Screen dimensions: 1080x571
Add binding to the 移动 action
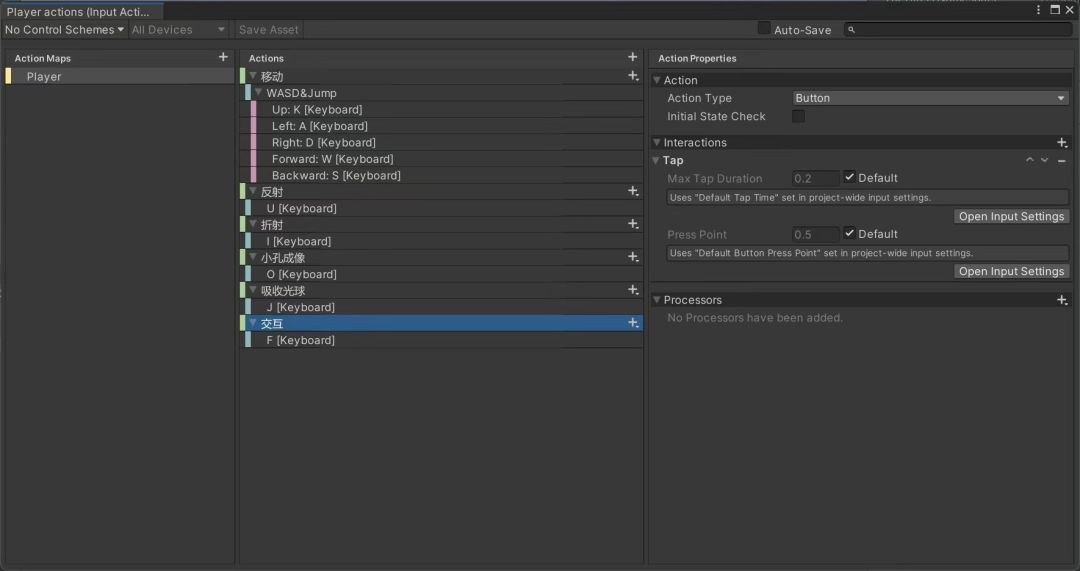(x=633, y=76)
